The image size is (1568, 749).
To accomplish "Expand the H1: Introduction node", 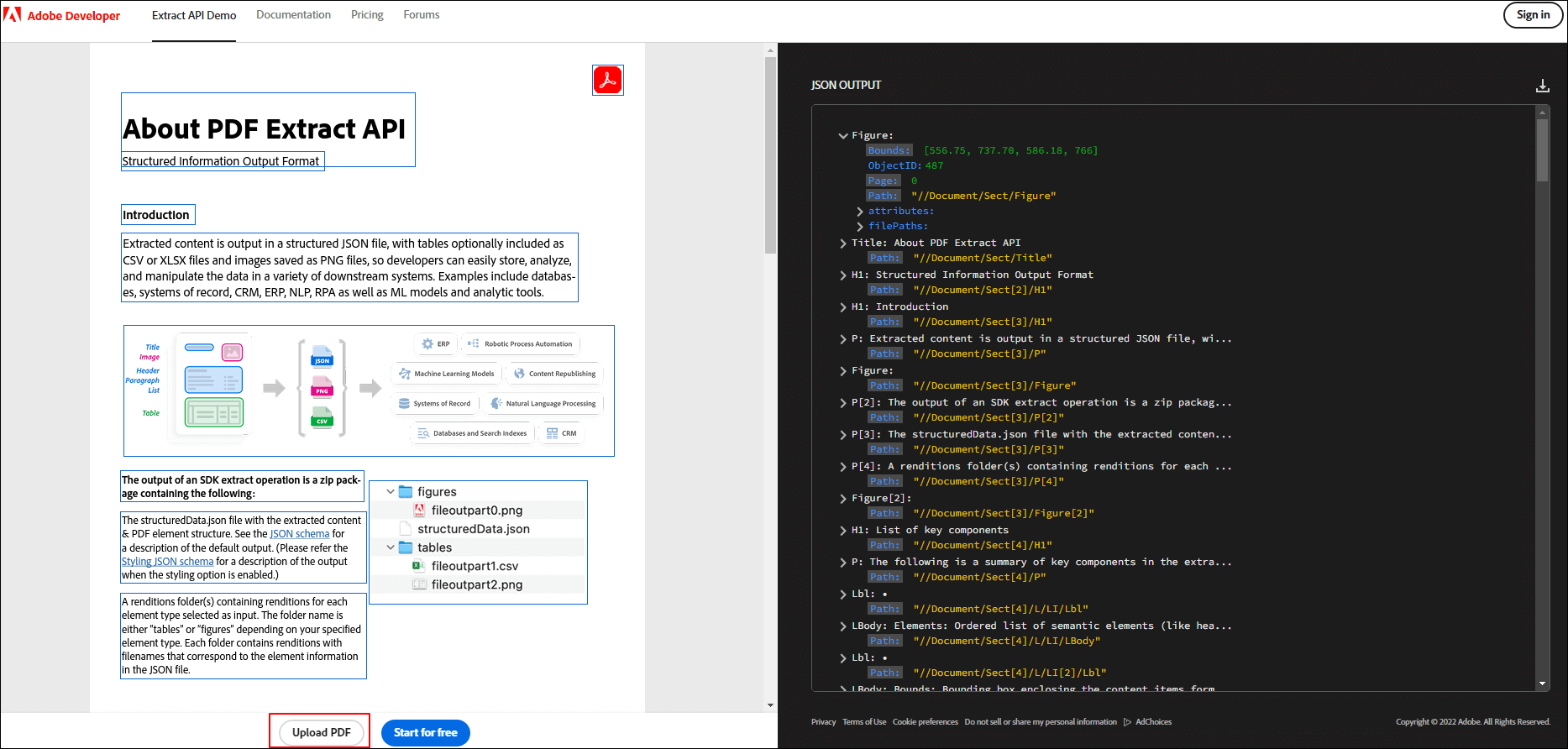I will pyautogui.click(x=843, y=307).
